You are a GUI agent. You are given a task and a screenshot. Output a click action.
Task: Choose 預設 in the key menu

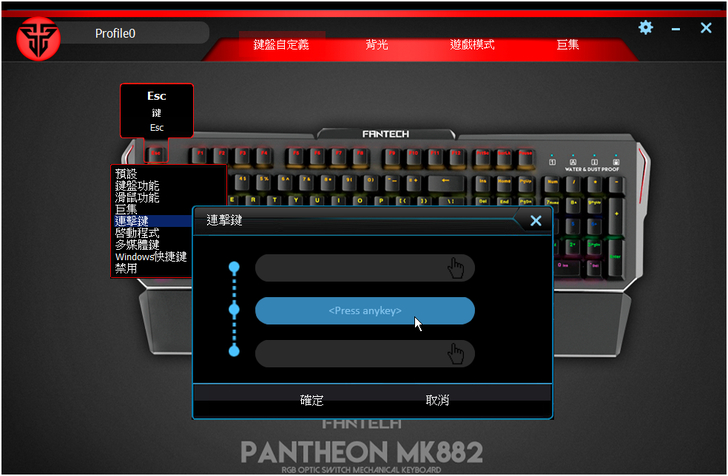coord(126,174)
